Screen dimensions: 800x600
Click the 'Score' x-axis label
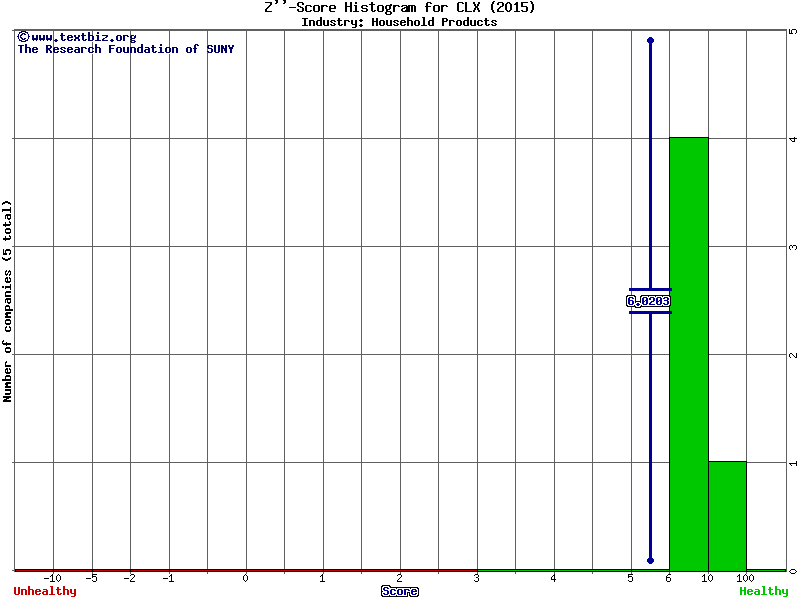[399, 591]
